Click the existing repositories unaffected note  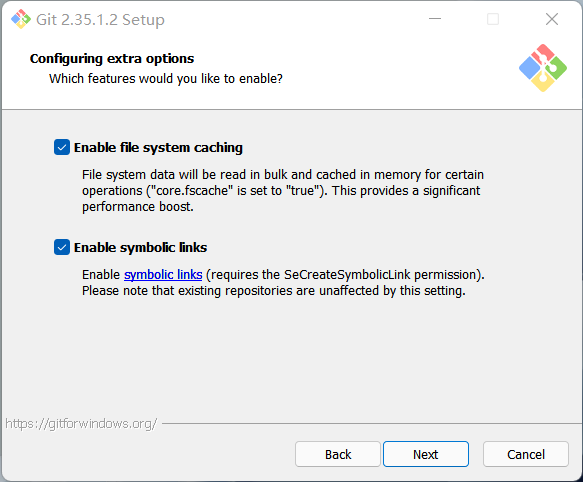pyautogui.click(x=274, y=291)
